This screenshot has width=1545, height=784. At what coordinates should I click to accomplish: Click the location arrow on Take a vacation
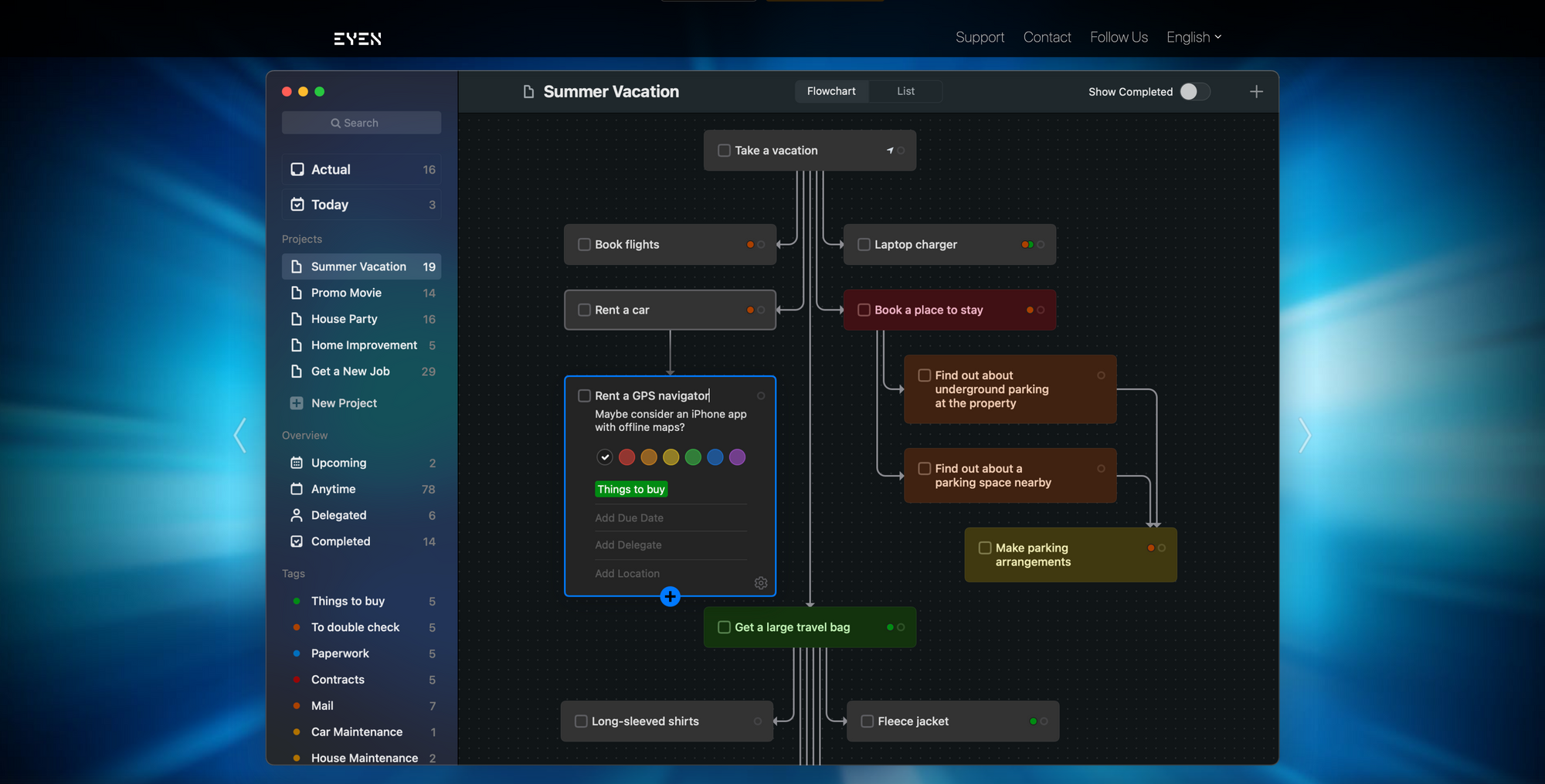(x=890, y=151)
